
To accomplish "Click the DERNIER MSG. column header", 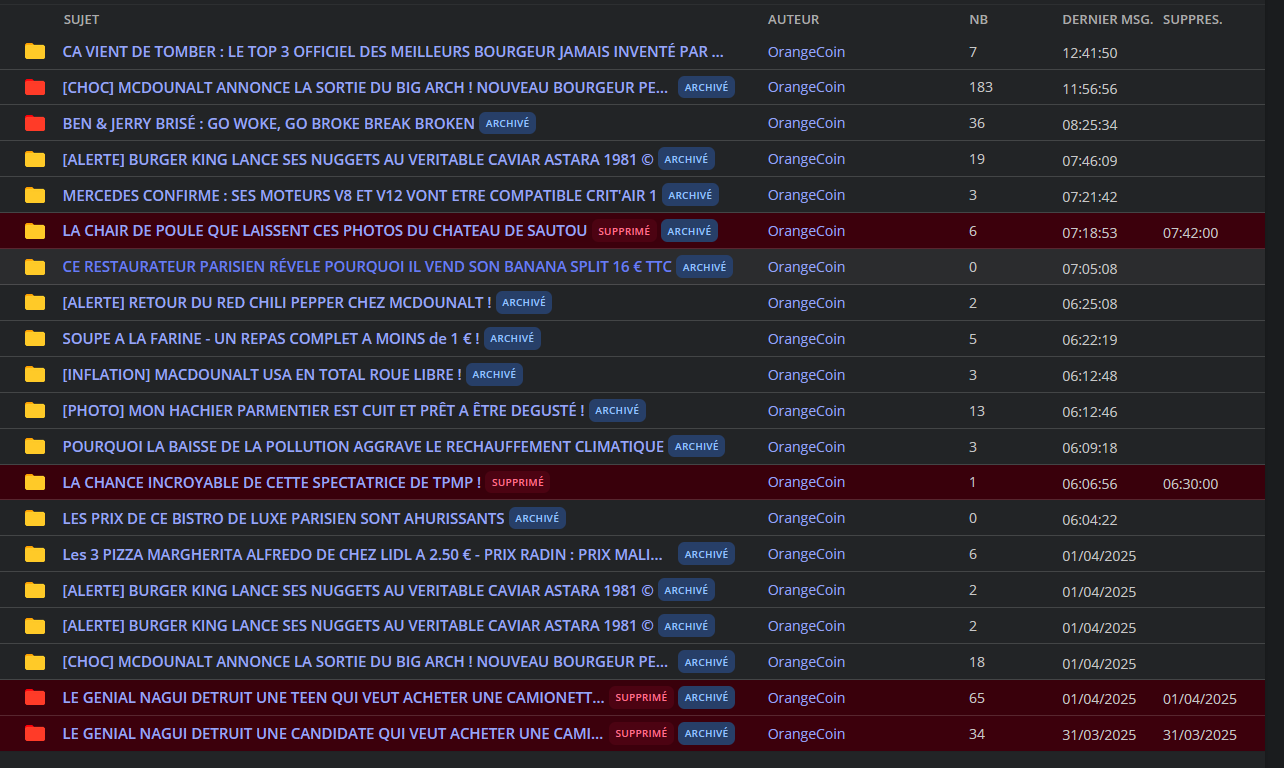I will (x=1107, y=20).
